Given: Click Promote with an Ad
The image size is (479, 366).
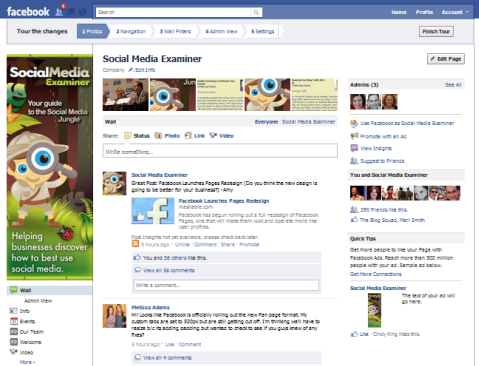Looking at the screenshot, I should point(378,136).
